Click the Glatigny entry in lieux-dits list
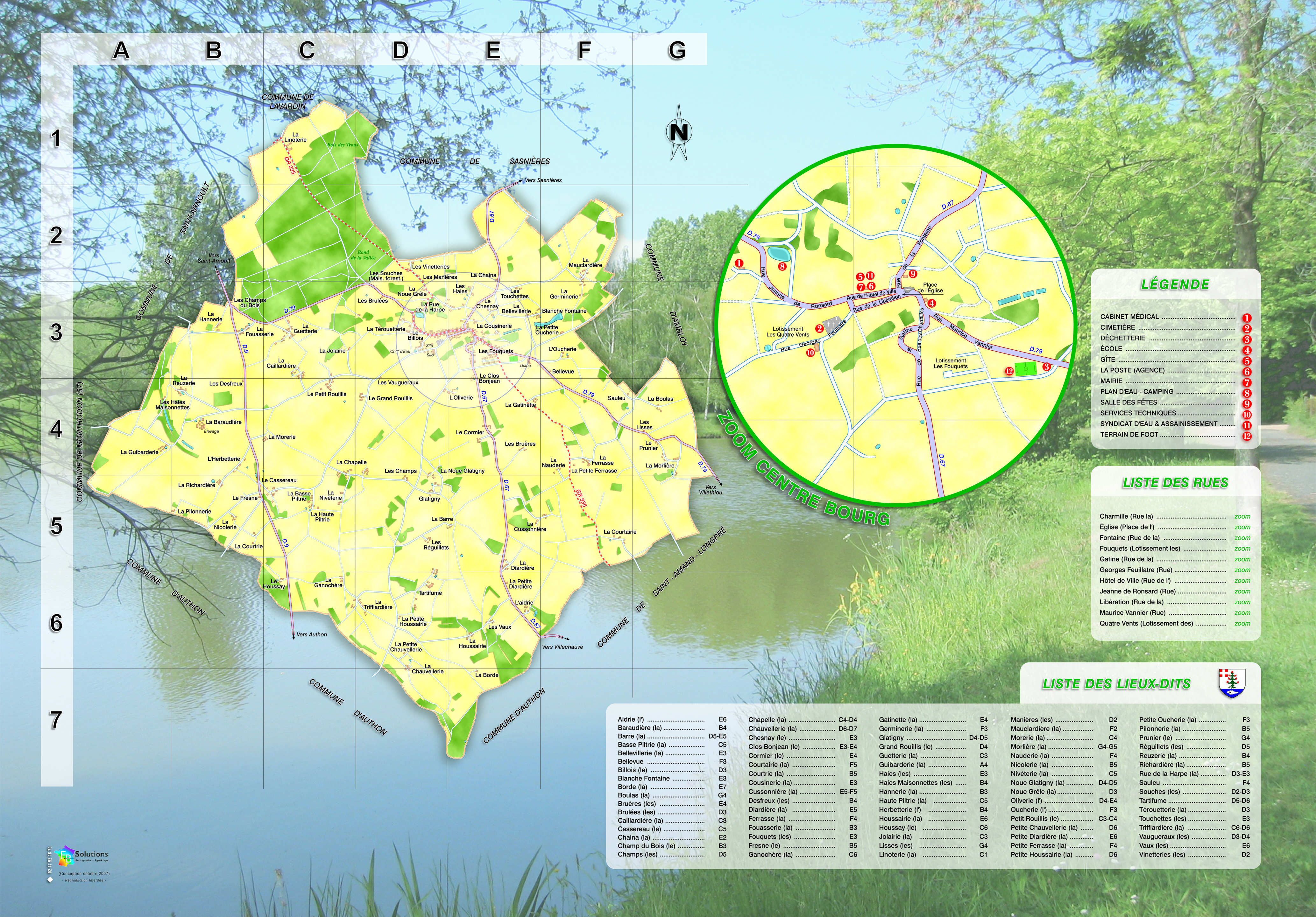This screenshot has width=1316, height=917. coord(891,738)
